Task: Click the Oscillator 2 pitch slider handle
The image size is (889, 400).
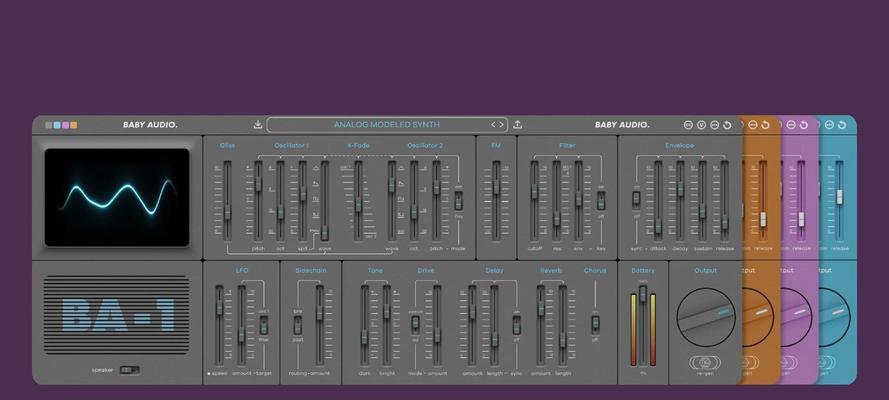Action: pos(437,187)
